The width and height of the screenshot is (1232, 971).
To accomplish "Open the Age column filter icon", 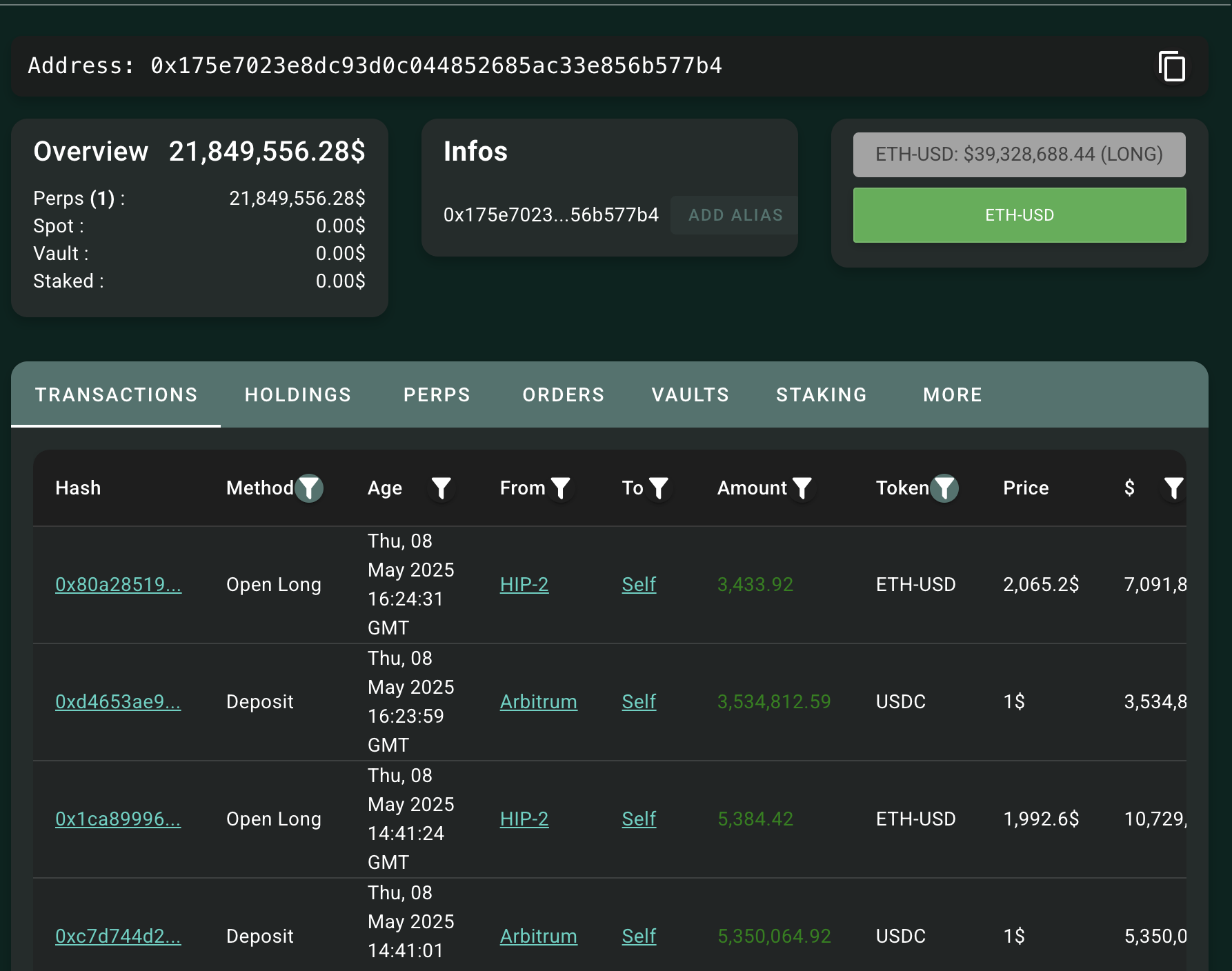I will pyautogui.click(x=441, y=488).
